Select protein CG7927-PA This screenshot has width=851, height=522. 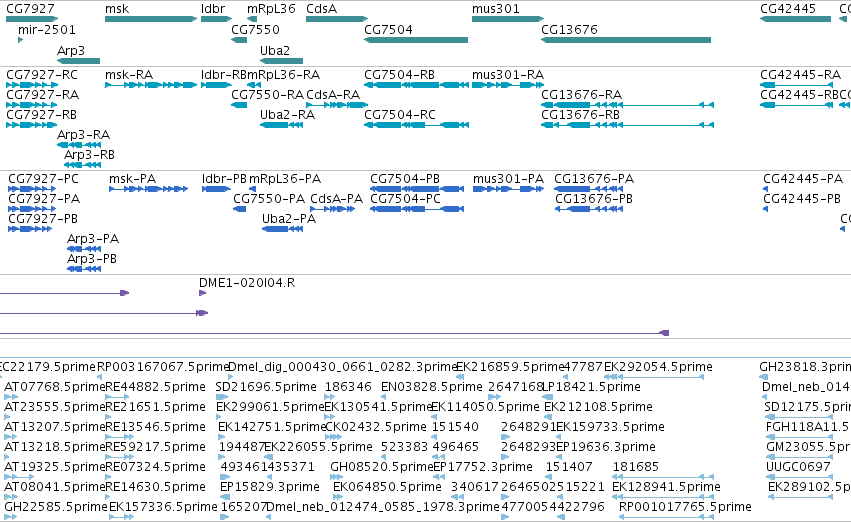pyautogui.click(x=44, y=199)
